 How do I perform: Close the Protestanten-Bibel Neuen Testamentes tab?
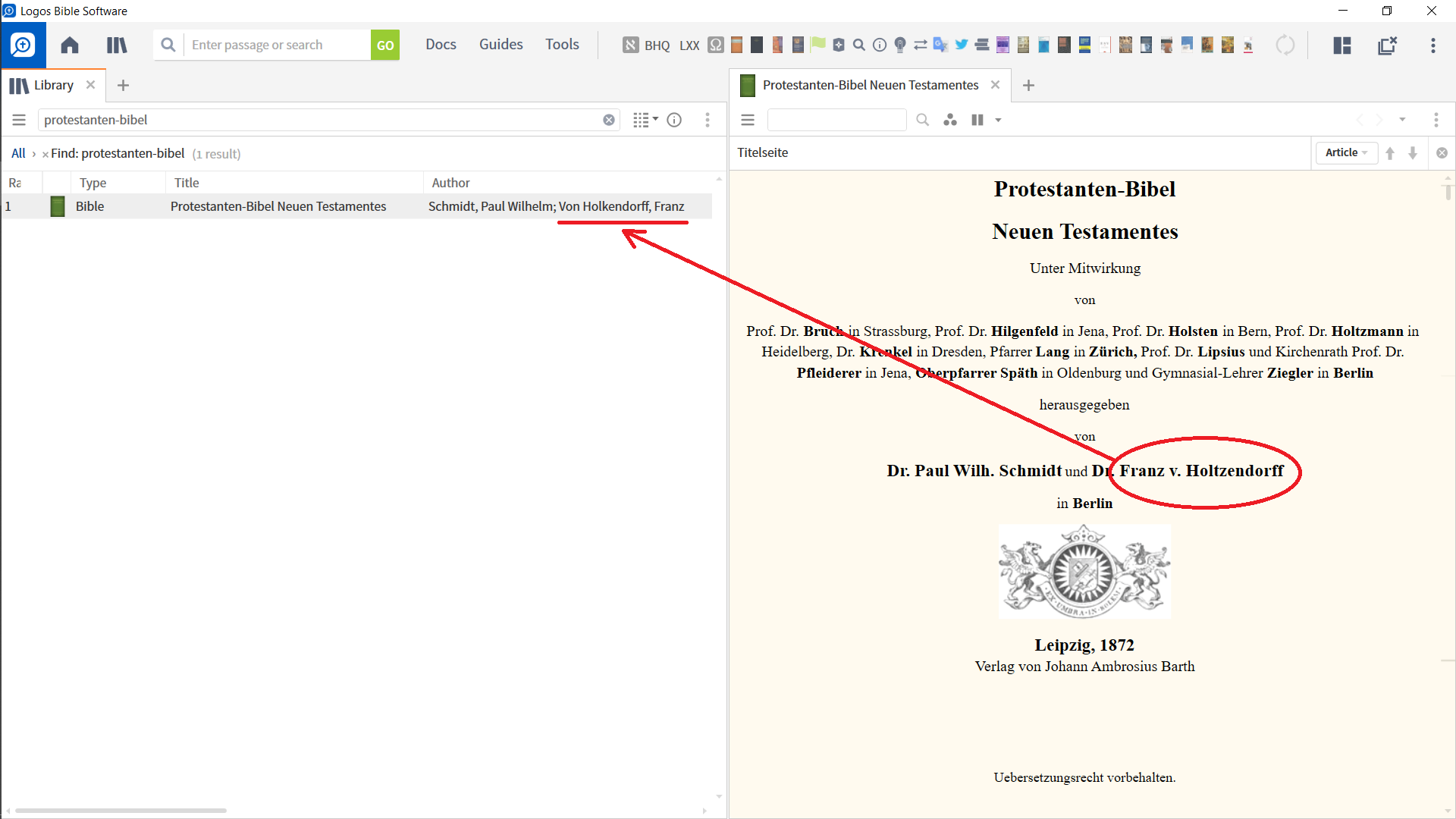pyautogui.click(x=996, y=85)
